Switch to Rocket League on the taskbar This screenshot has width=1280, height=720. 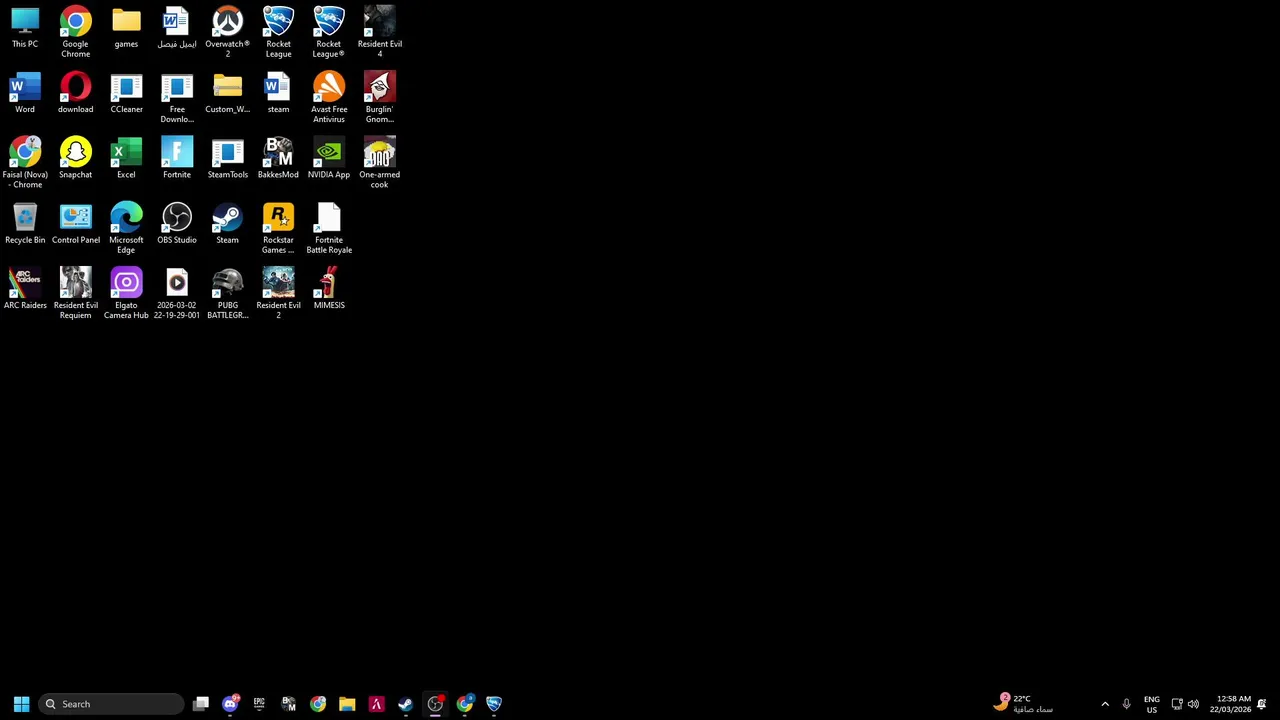tap(494, 704)
